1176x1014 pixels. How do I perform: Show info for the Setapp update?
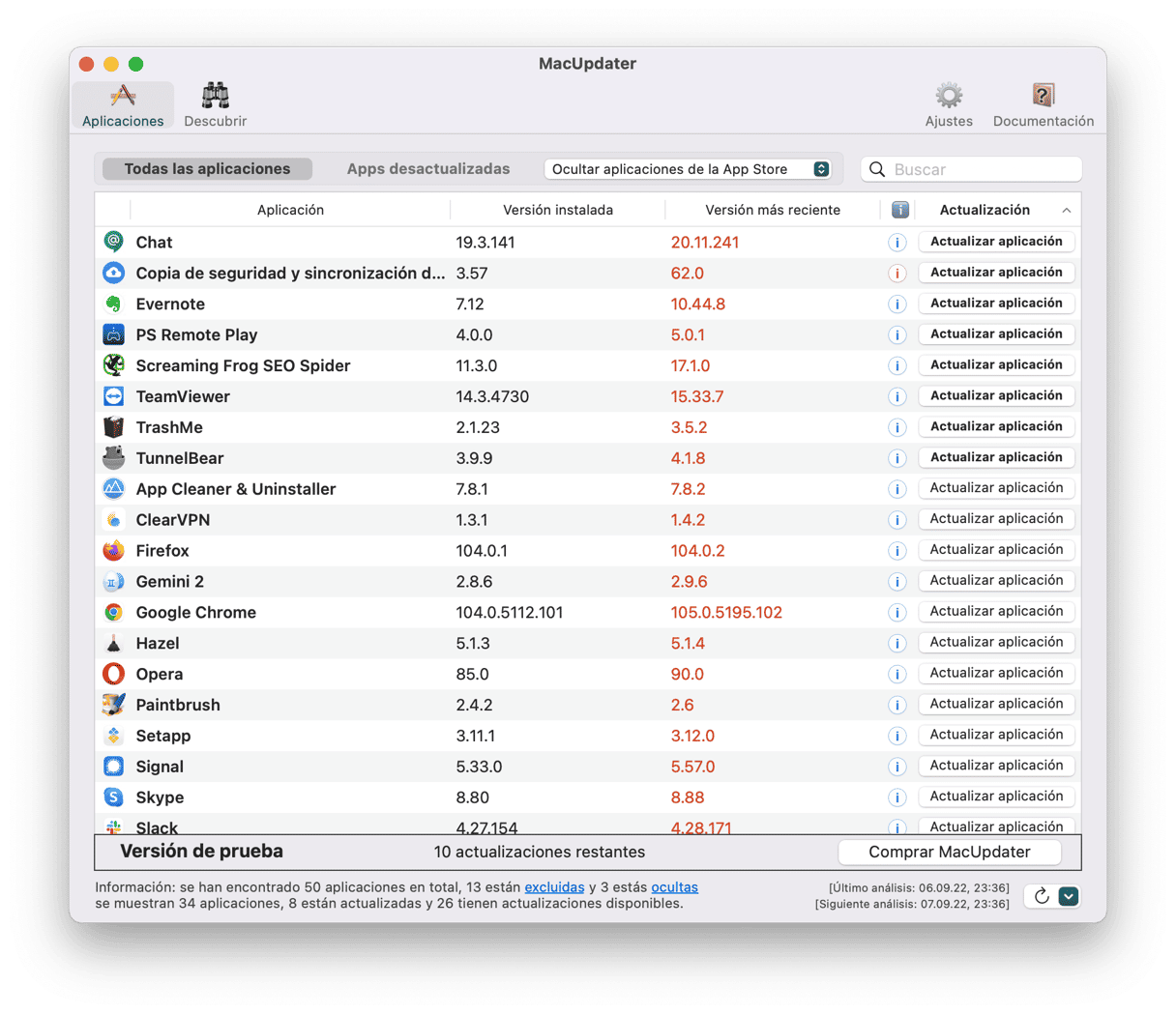click(897, 737)
